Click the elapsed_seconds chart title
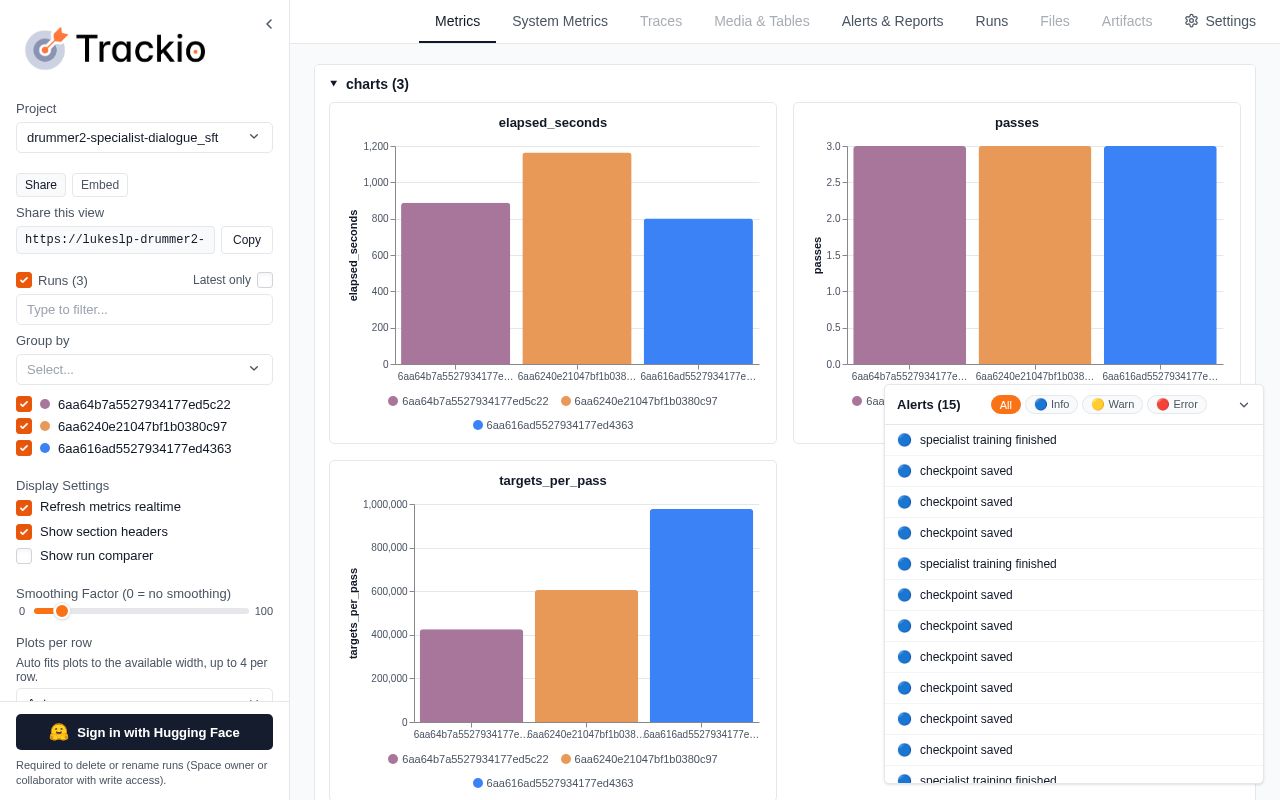The width and height of the screenshot is (1280, 800). 553,123
